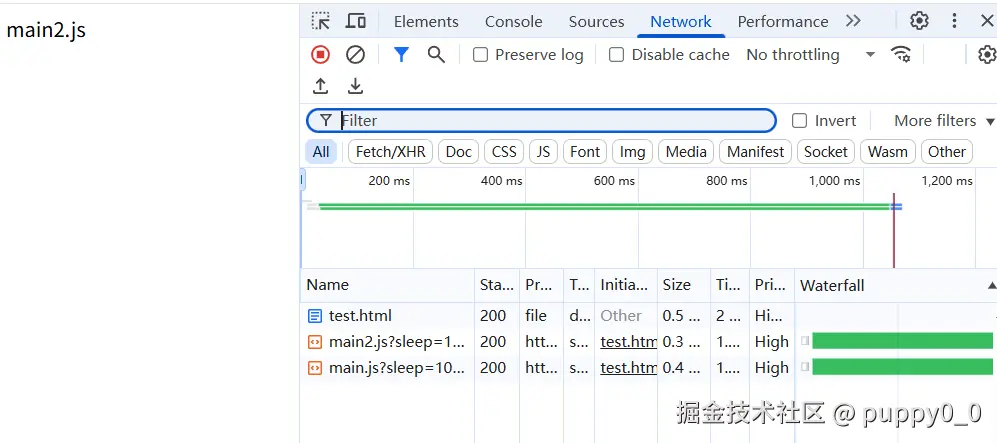Image resolution: width=997 pixels, height=443 pixels.
Task: Open DevTools settings gear in tab bar
Action: coord(919,21)
